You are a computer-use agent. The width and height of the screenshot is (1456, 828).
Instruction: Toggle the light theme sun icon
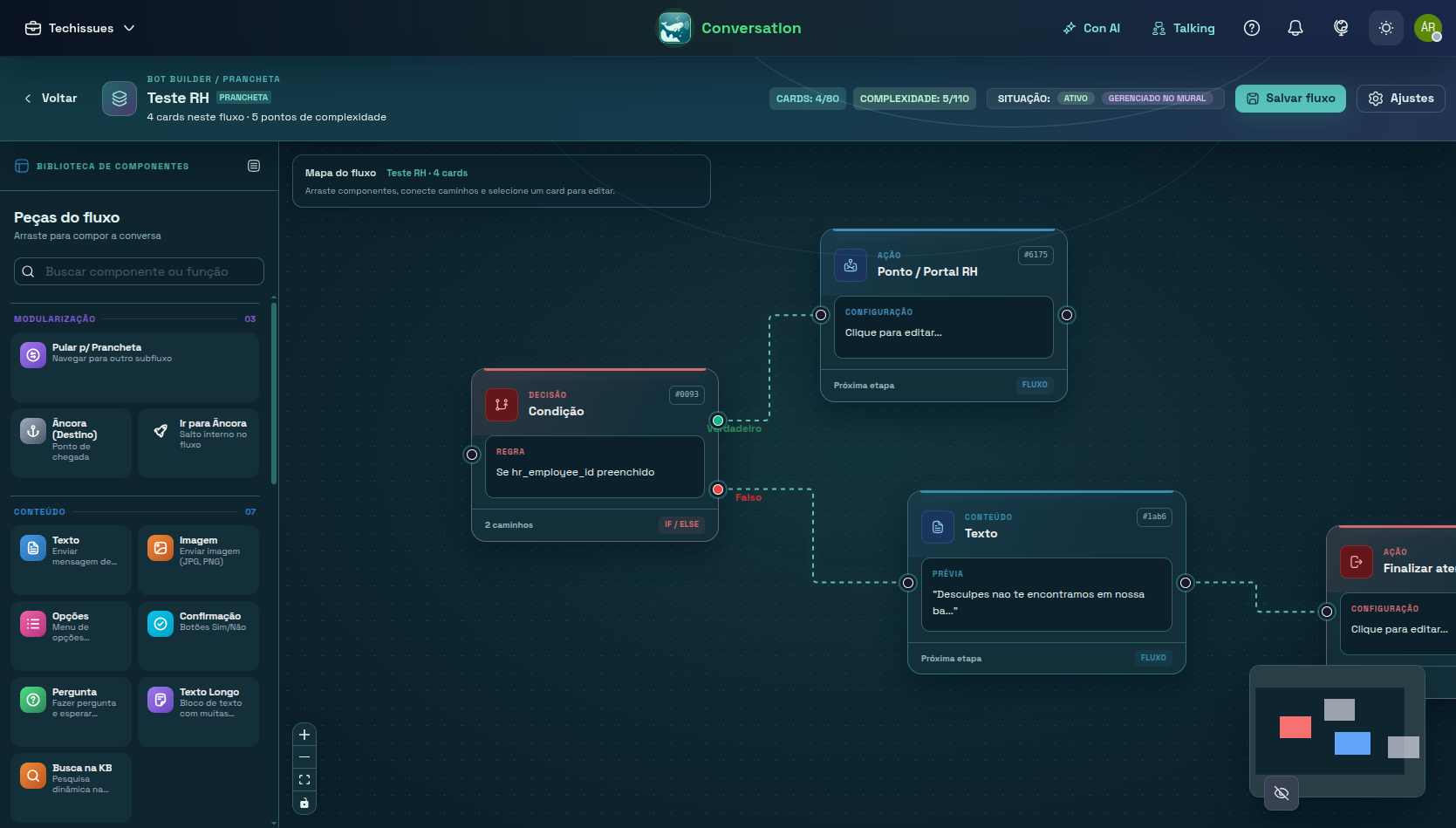(x=1385, y=28)
